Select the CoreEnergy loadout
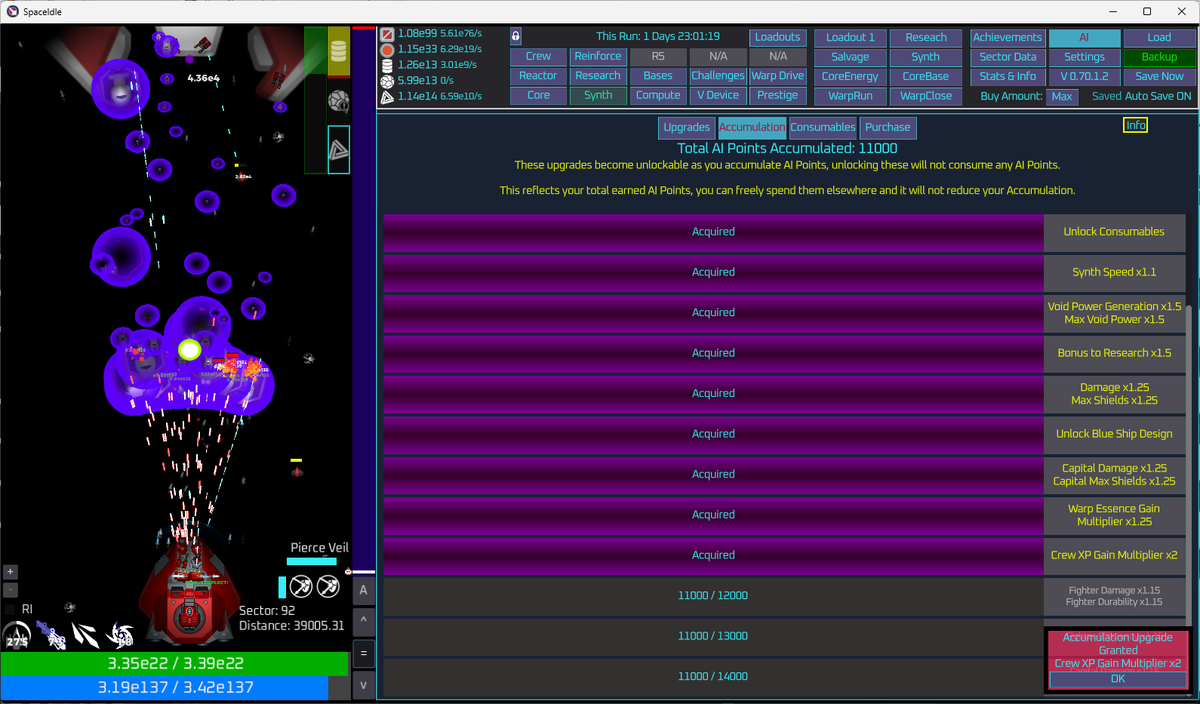The height and width of the screenshot is (704, 1200). click(x=850, y=77)
